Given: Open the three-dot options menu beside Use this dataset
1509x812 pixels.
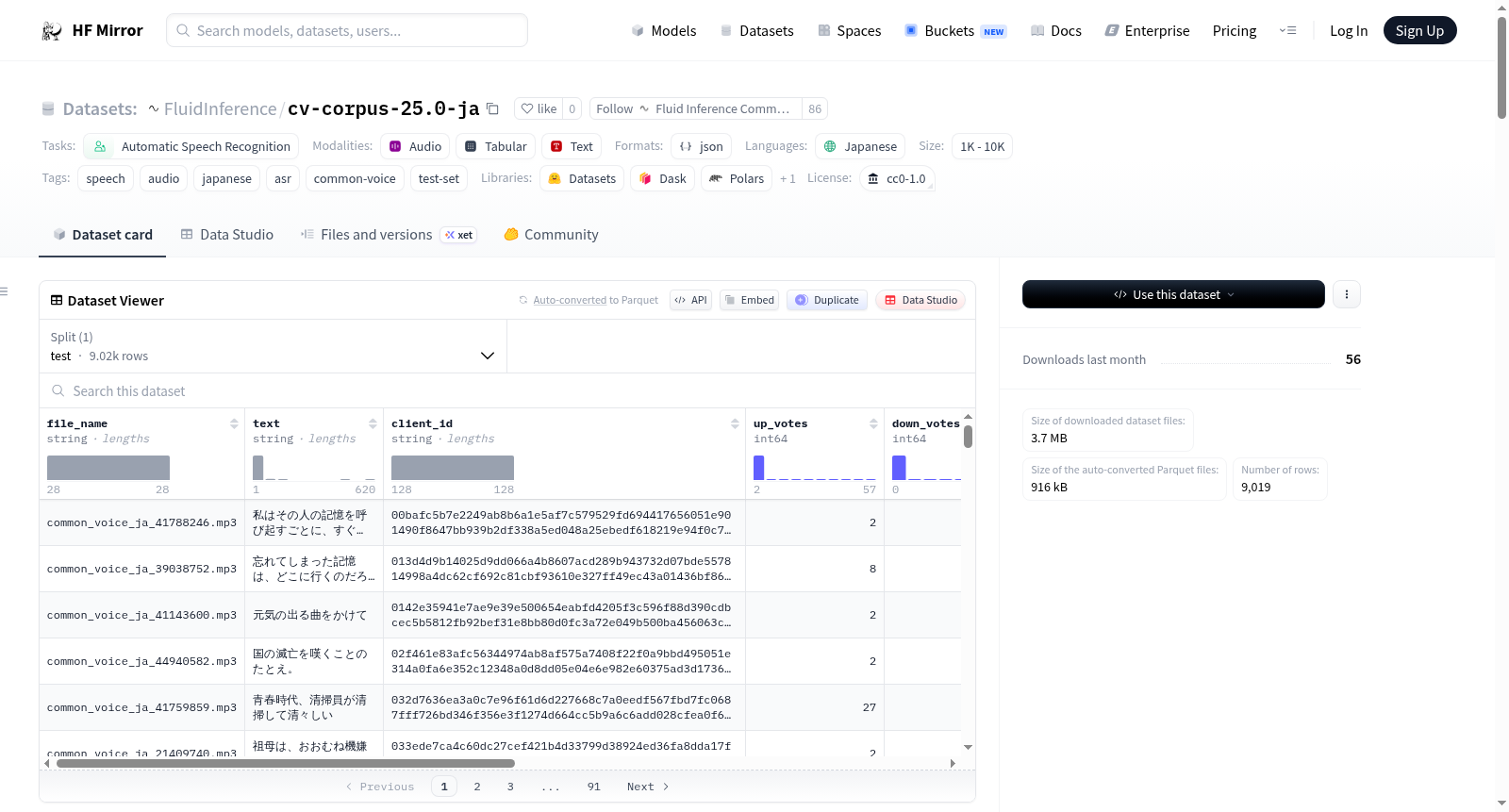Looking at the screenshot, I should tap(1347, 294).
